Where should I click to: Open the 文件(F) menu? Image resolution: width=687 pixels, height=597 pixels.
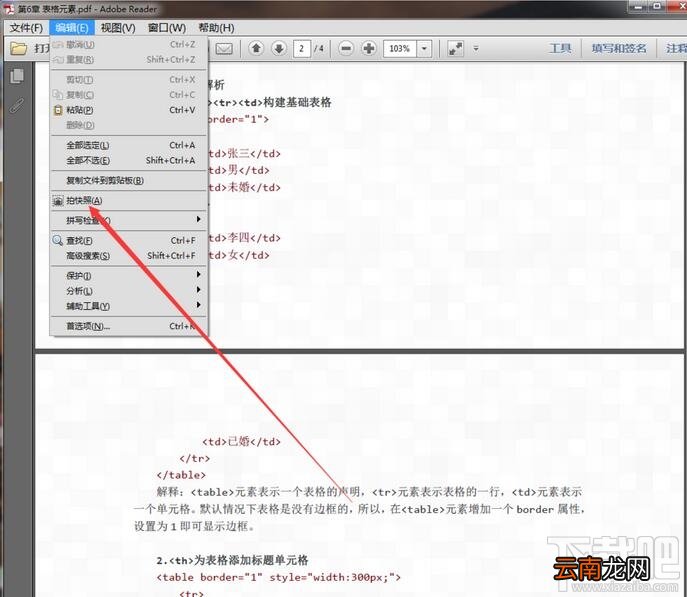26,28
